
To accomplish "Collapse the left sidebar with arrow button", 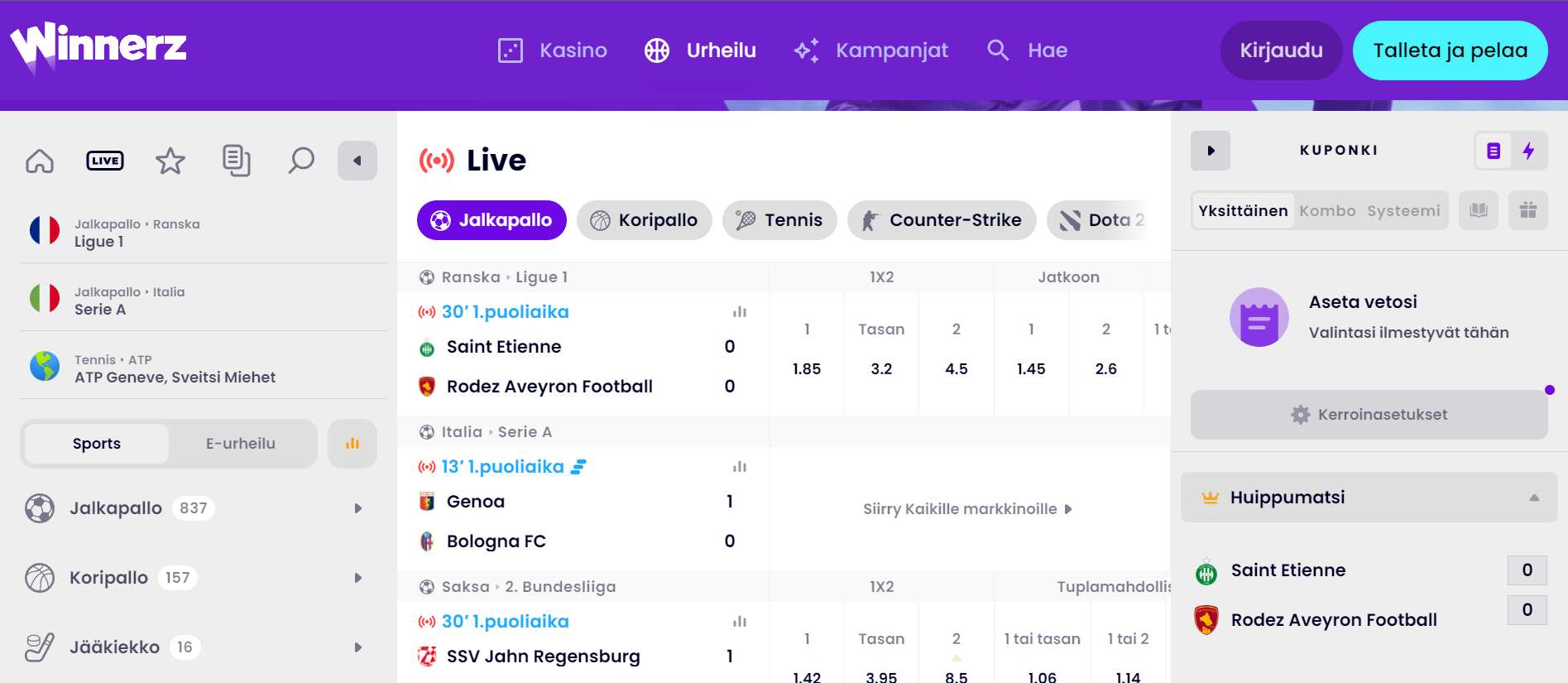I will 357,161.
